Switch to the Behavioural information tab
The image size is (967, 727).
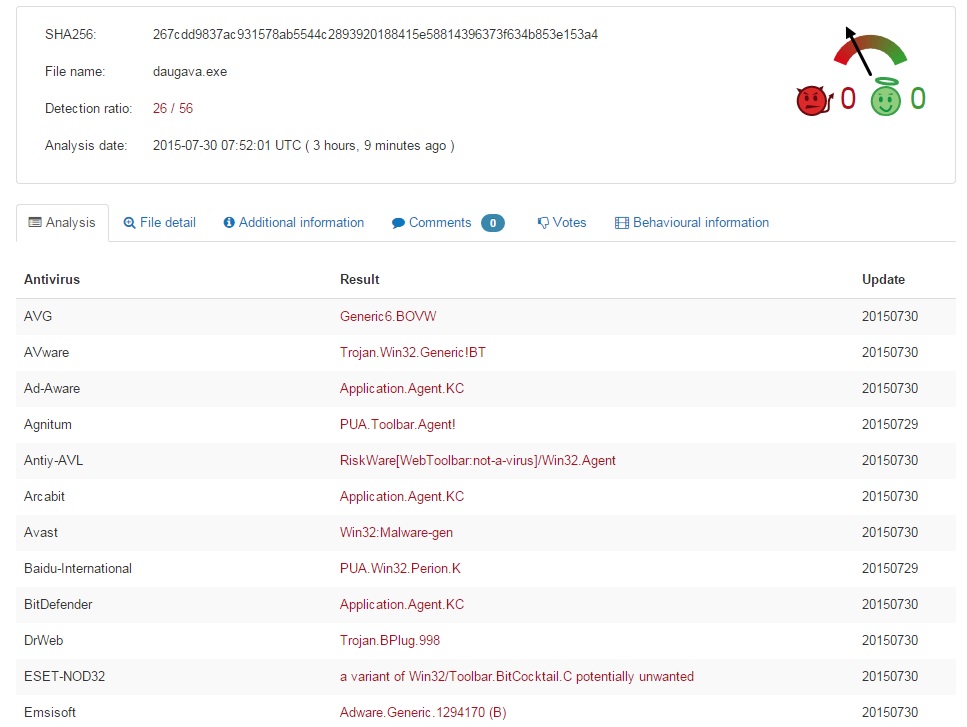pos(692,223)
